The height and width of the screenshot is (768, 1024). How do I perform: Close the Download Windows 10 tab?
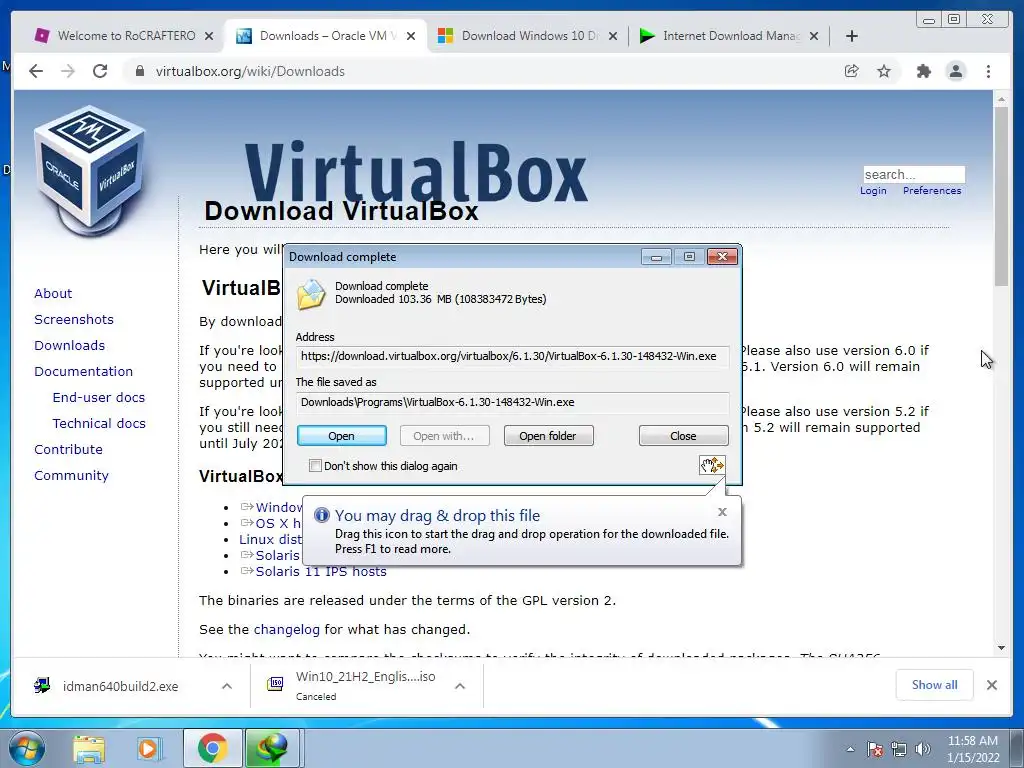[x=613, y=36]
